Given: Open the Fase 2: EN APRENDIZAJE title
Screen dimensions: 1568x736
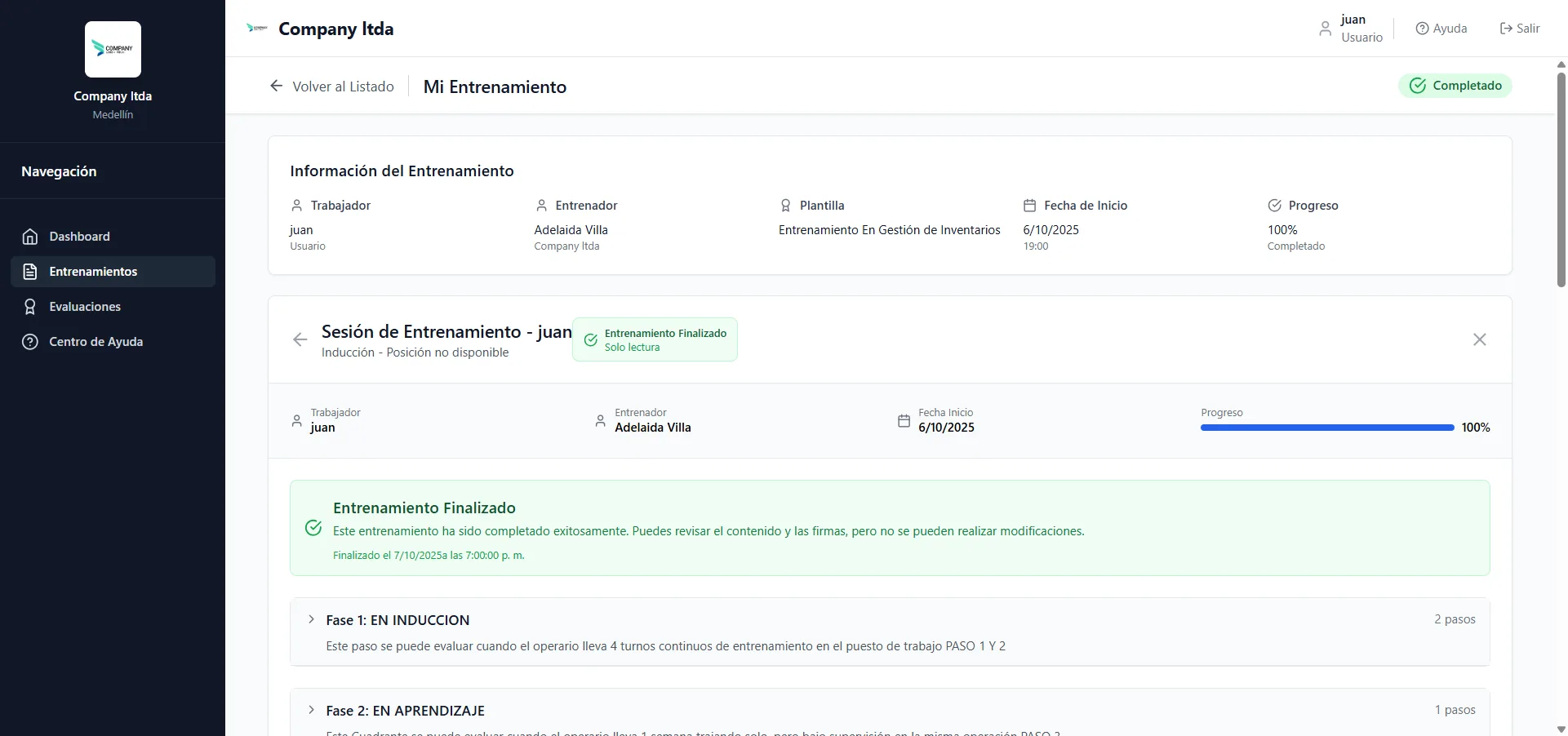Looking at the screenshot, I should coord(406,711).
